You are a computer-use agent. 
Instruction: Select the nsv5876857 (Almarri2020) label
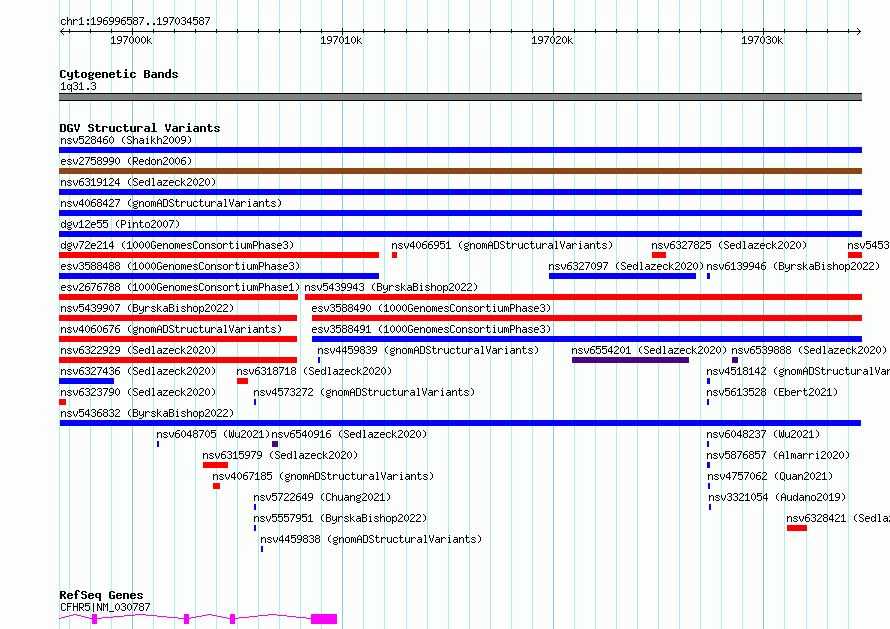[778, 455]
